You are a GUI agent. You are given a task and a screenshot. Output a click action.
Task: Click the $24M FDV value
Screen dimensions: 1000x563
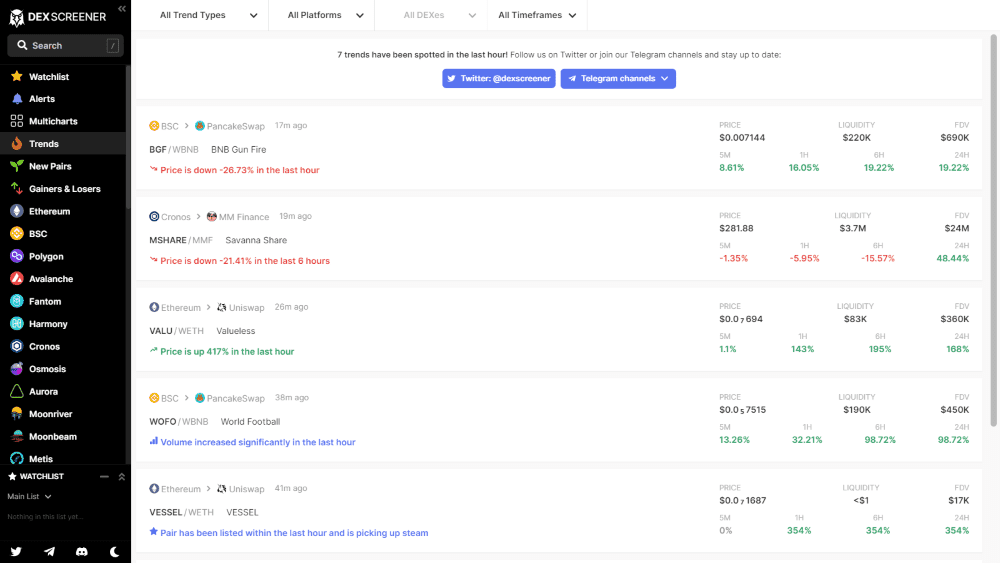(x=957, y=228)
